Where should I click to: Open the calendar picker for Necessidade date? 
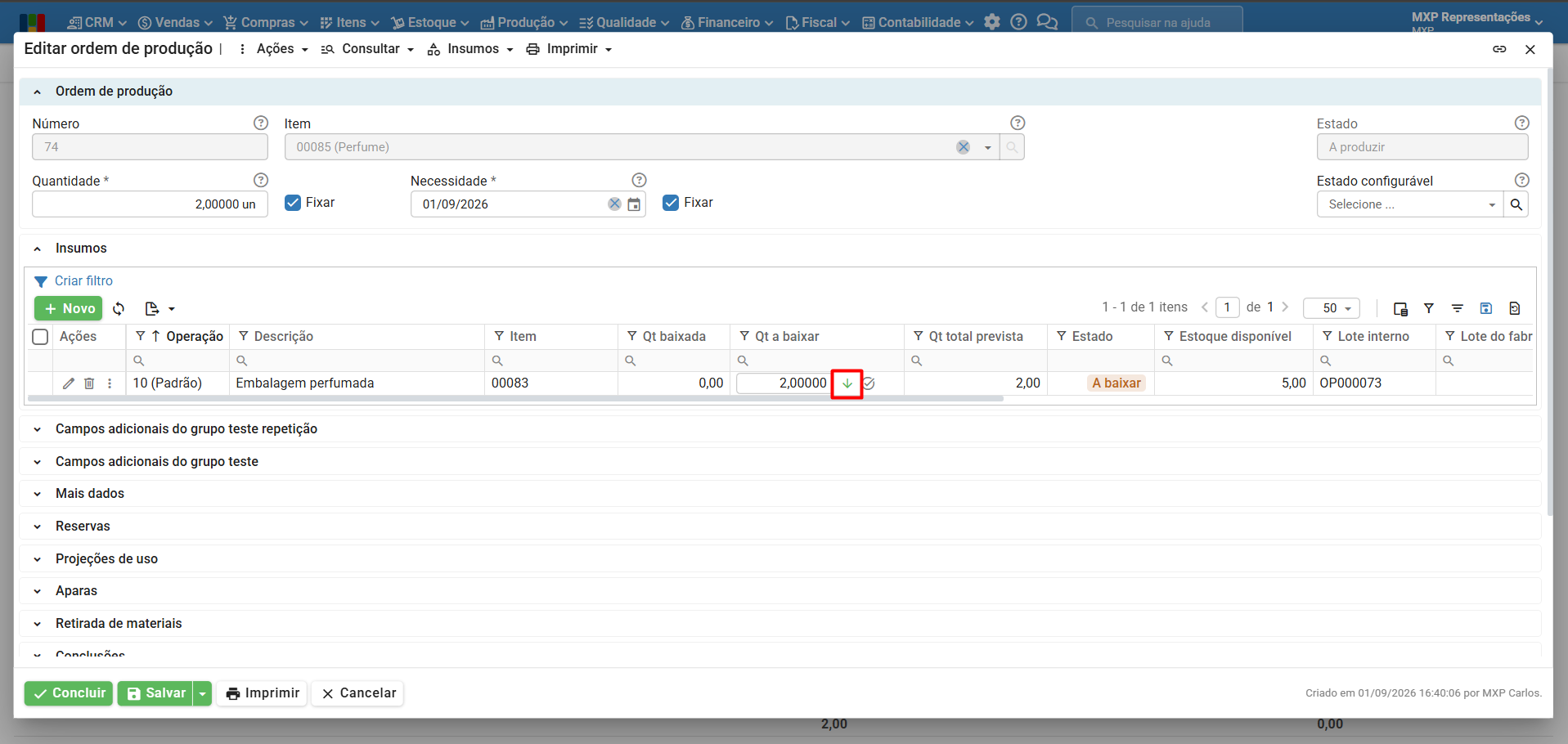pos(634,204)
